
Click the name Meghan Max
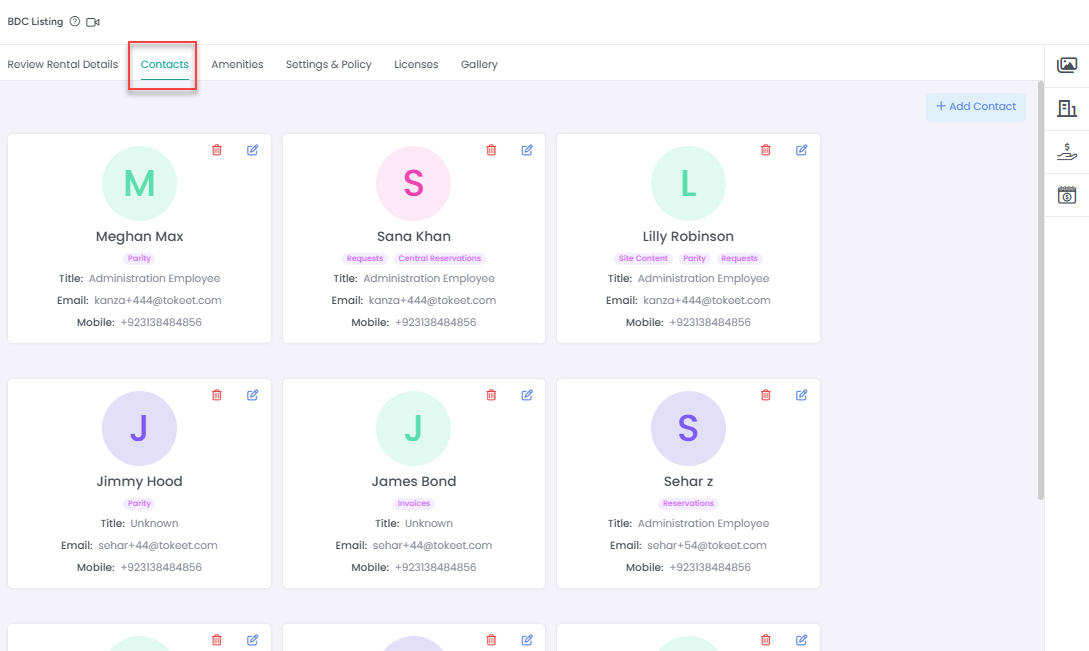click(140, 237)
